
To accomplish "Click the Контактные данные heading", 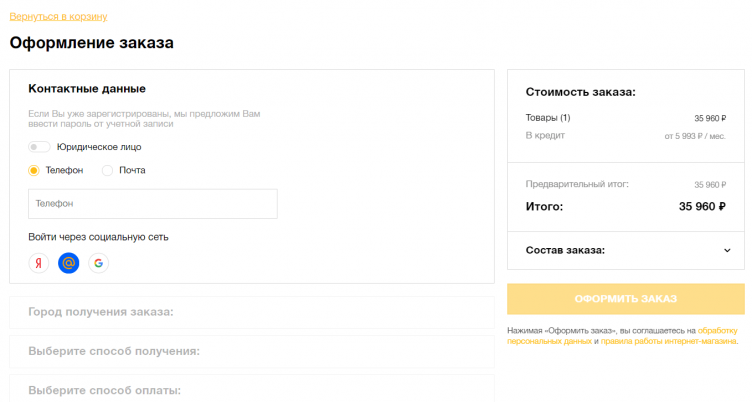I will click(87, 89).
